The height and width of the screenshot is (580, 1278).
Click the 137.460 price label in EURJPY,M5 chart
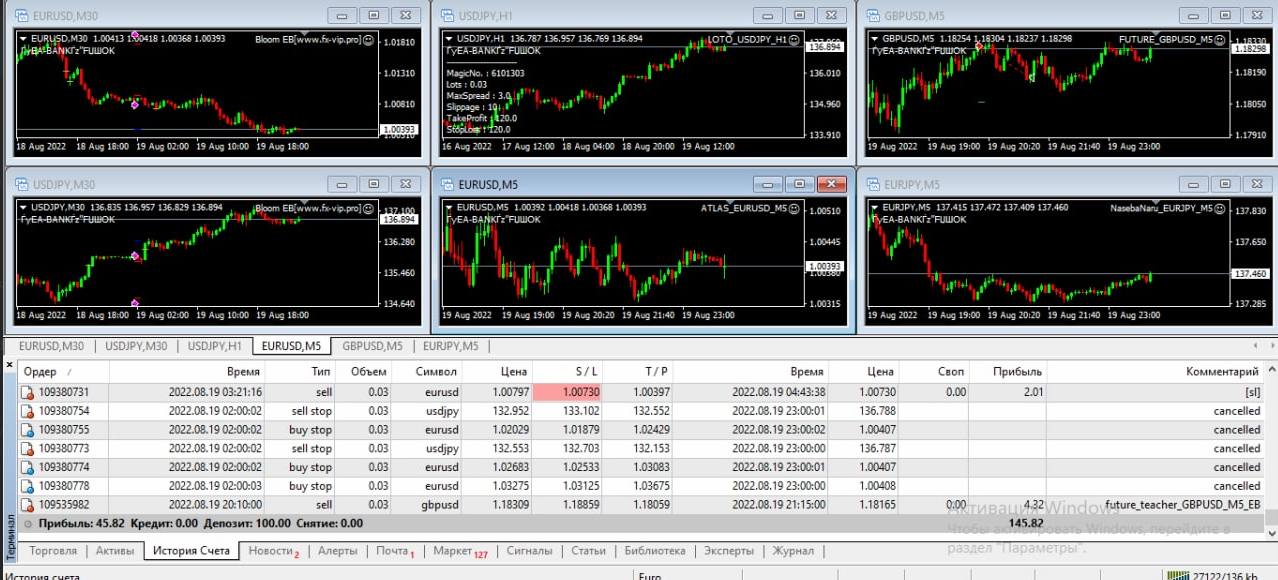point(1250,274)
